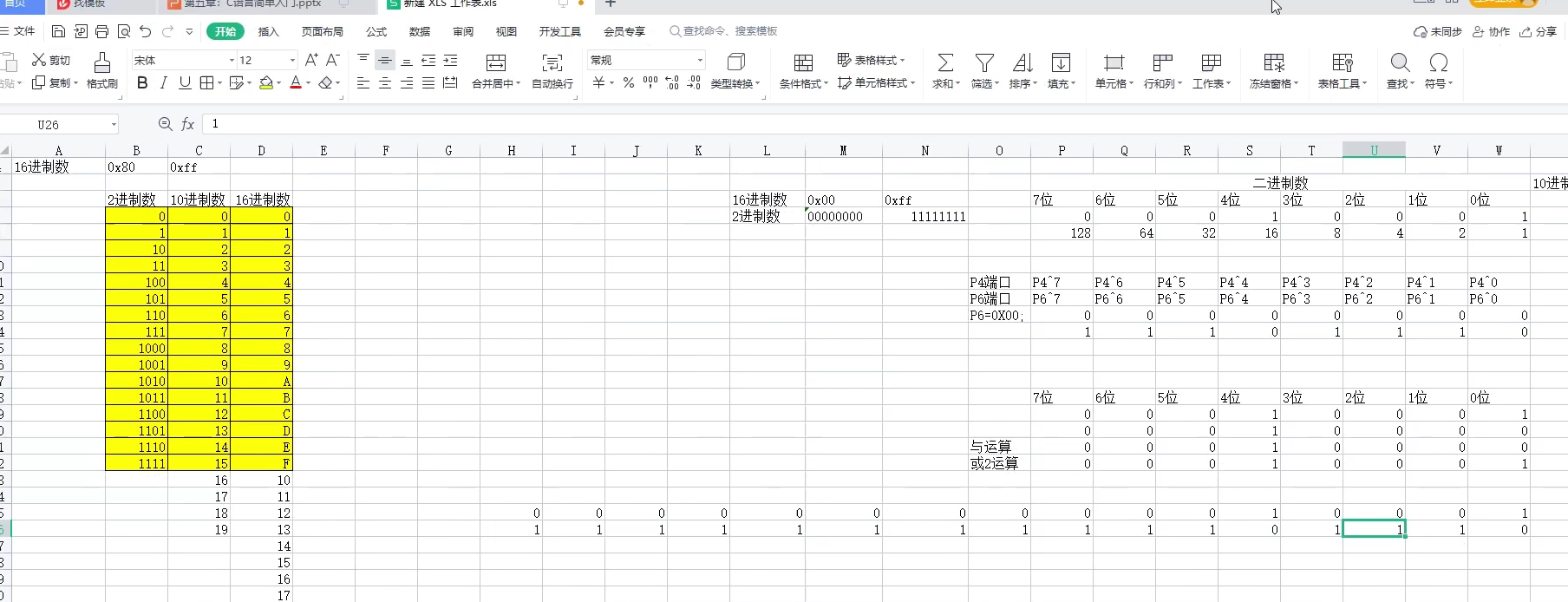Apply bottom vertical alignment
1568x602 pixels.
[x=407, y=60]
